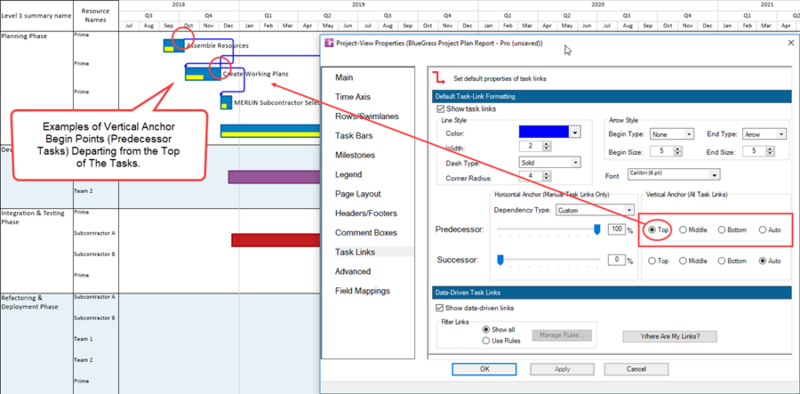Click the Apply button
This screenshot has width=800, height=394.
pos(562,369)
